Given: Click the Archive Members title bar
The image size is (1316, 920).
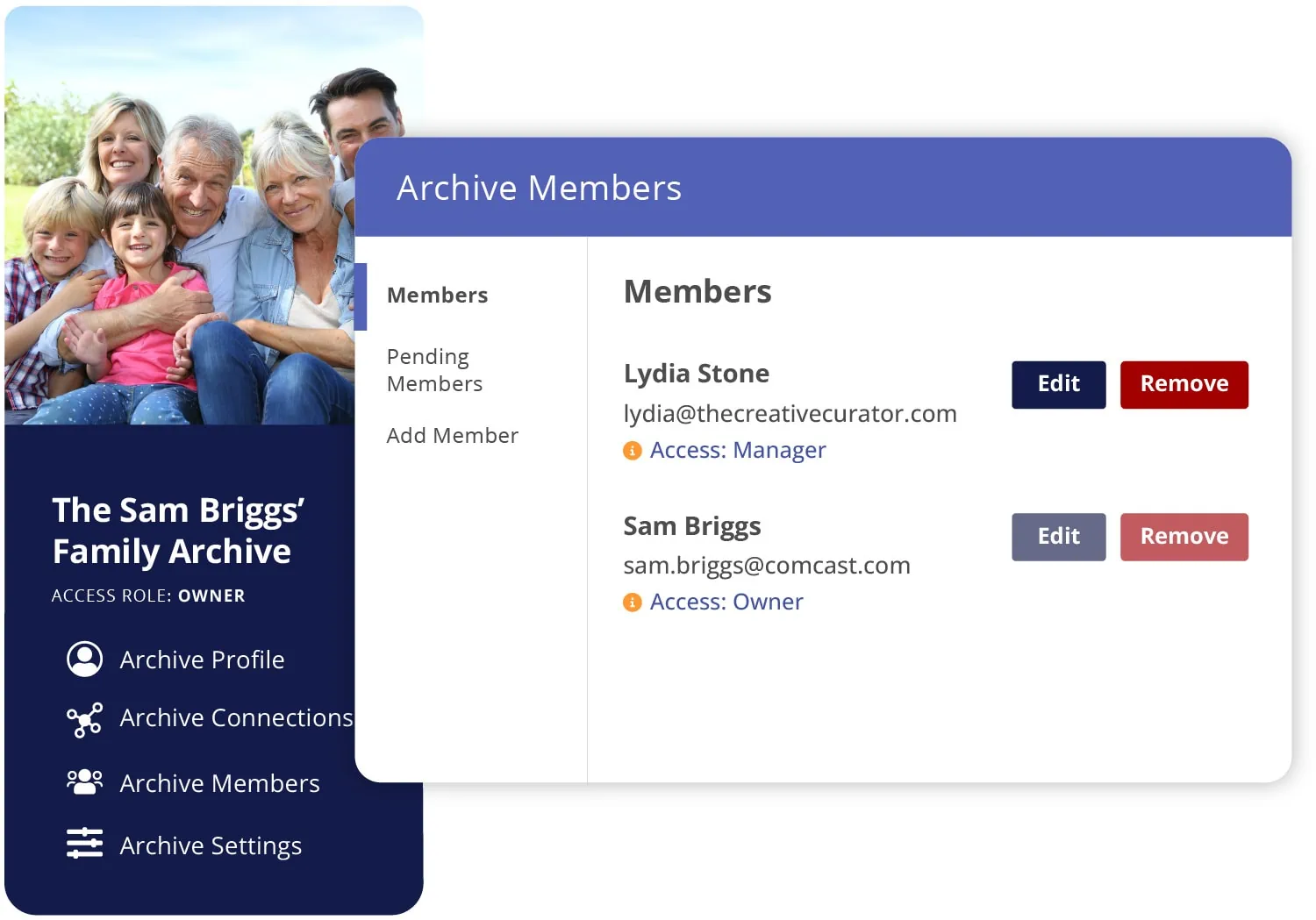Looking at the screenshot, I should click(x=540, y=188).
